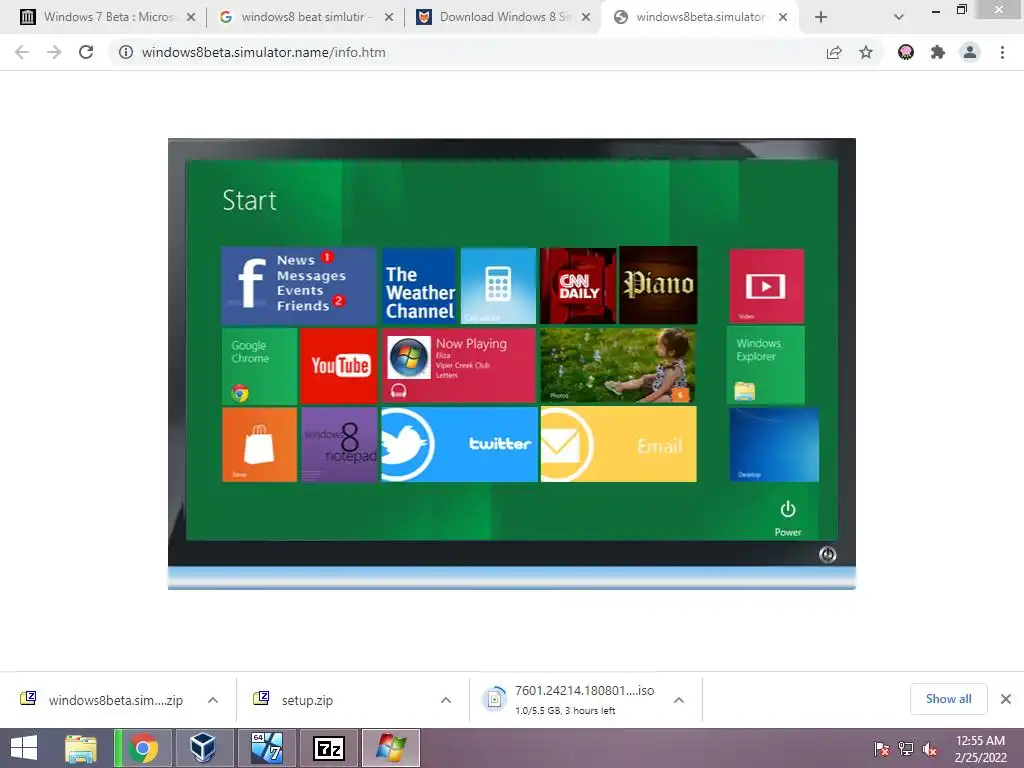The width and height of the screenshot is (1024, 768).
Task: Click the muted volume tray icon
Action: (930, 748)
